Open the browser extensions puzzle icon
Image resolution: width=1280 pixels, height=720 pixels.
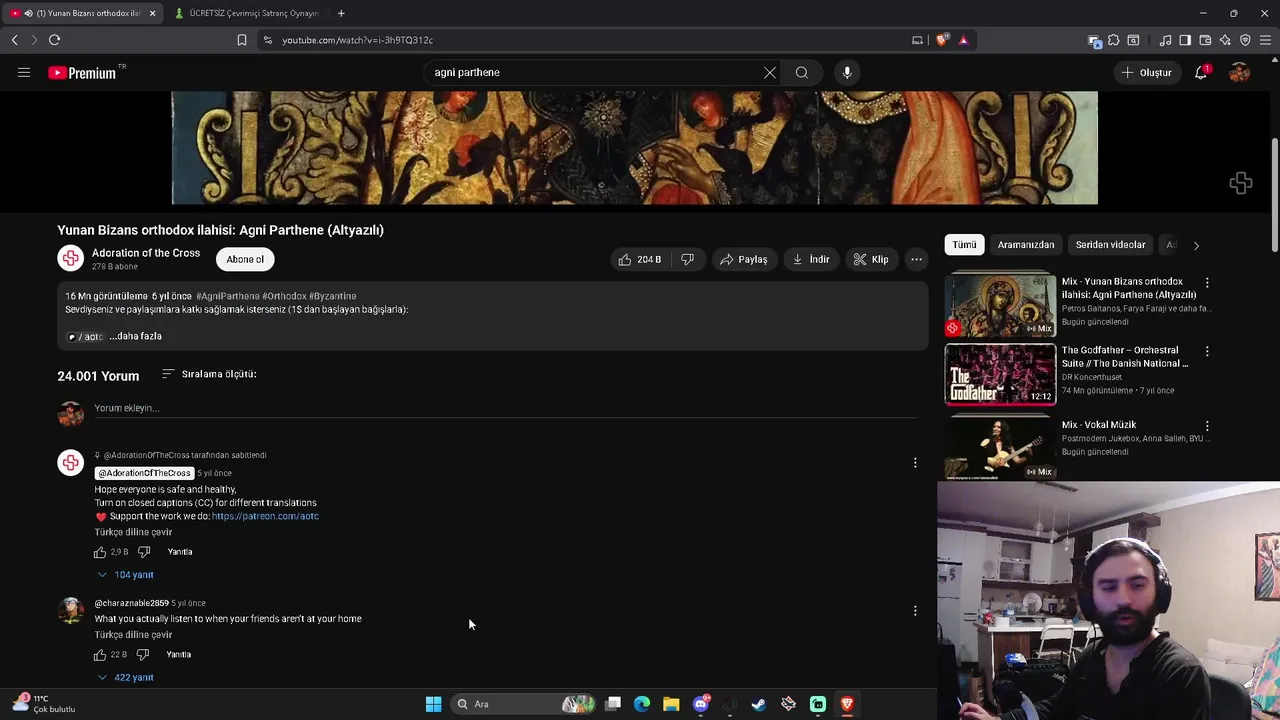tap(1113, 40)
